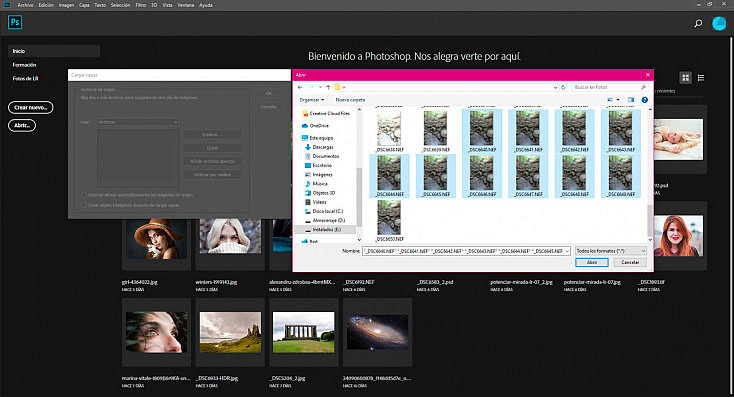
Task: Expand the Organizar dropdown
Action: 312,100
